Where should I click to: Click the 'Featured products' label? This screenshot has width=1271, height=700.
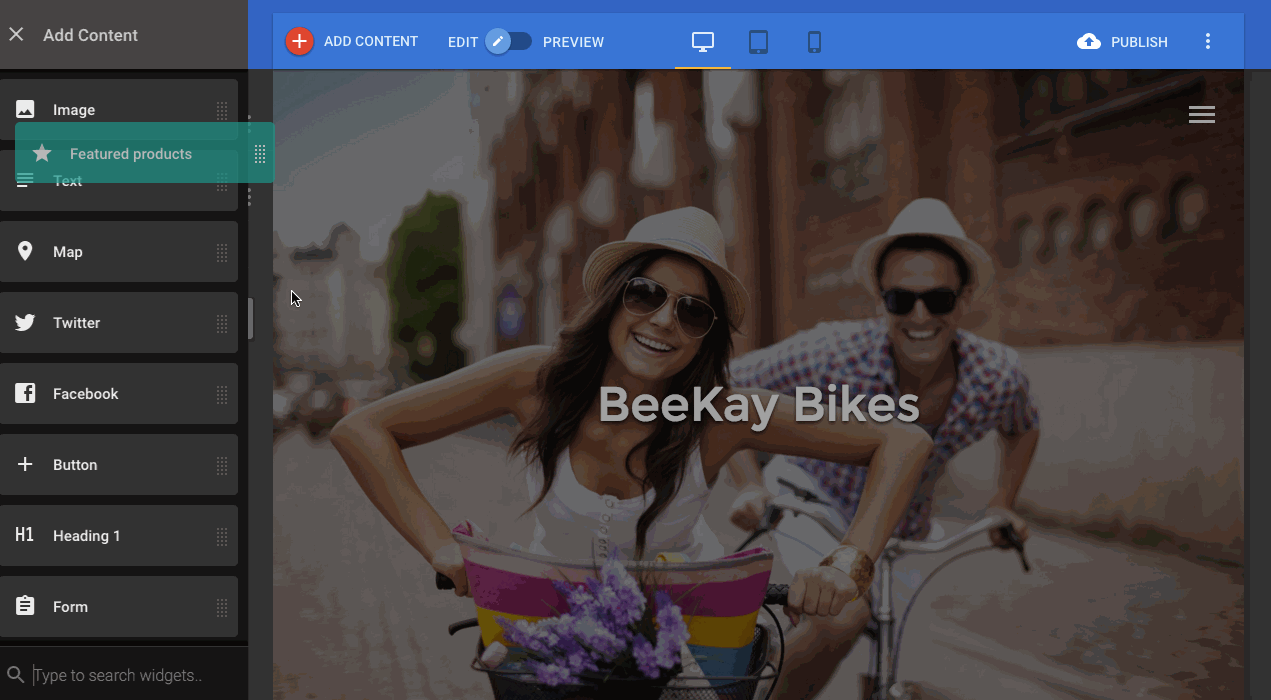131,154
